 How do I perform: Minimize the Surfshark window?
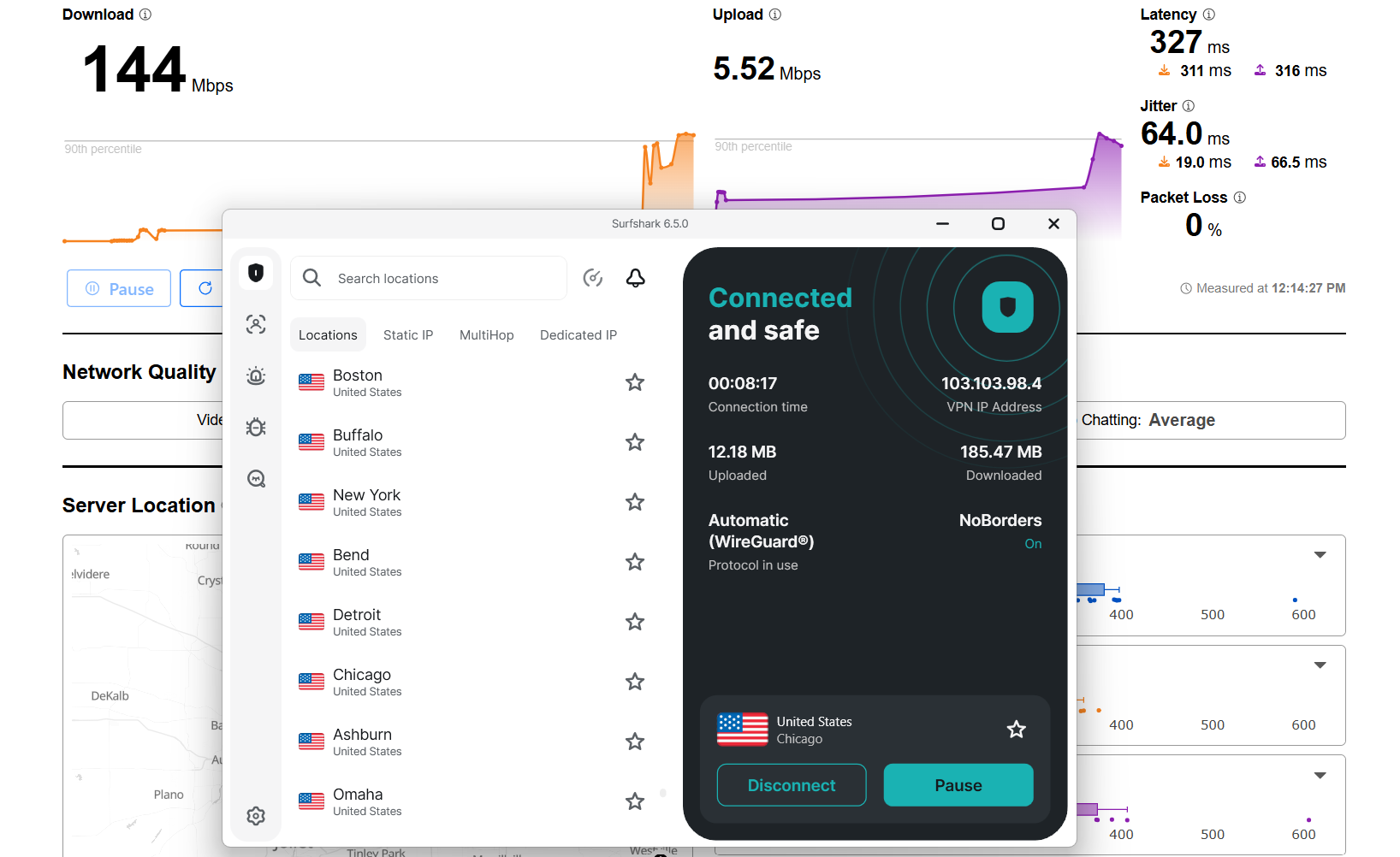tap(943, 224)
